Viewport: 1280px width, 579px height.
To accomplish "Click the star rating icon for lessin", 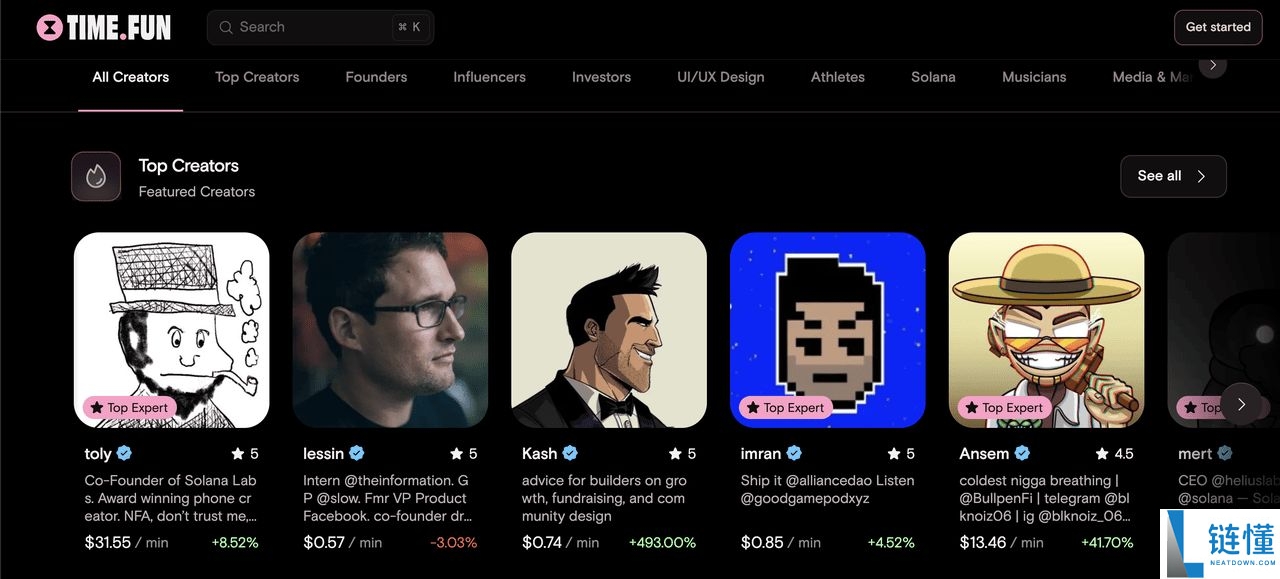I will [457, 453].
